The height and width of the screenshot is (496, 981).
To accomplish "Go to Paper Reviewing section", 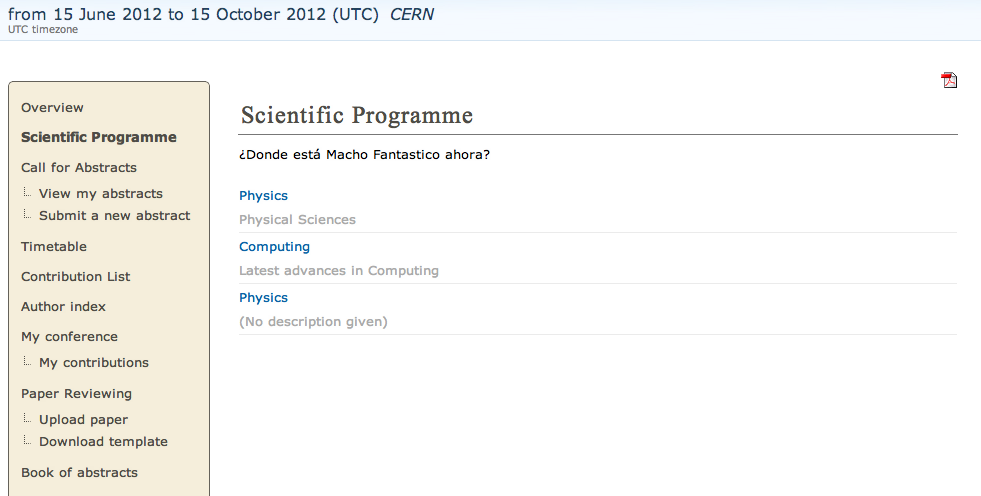I will pyautogui.click(x=76, y=394).
